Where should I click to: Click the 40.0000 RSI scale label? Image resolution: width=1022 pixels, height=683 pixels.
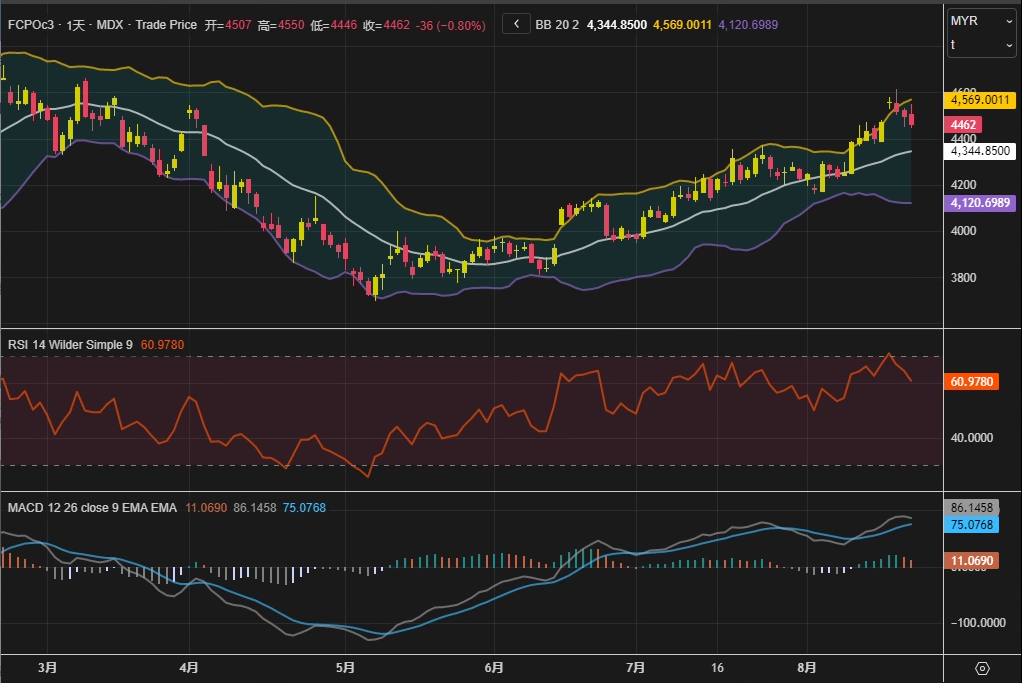[972, 437]
